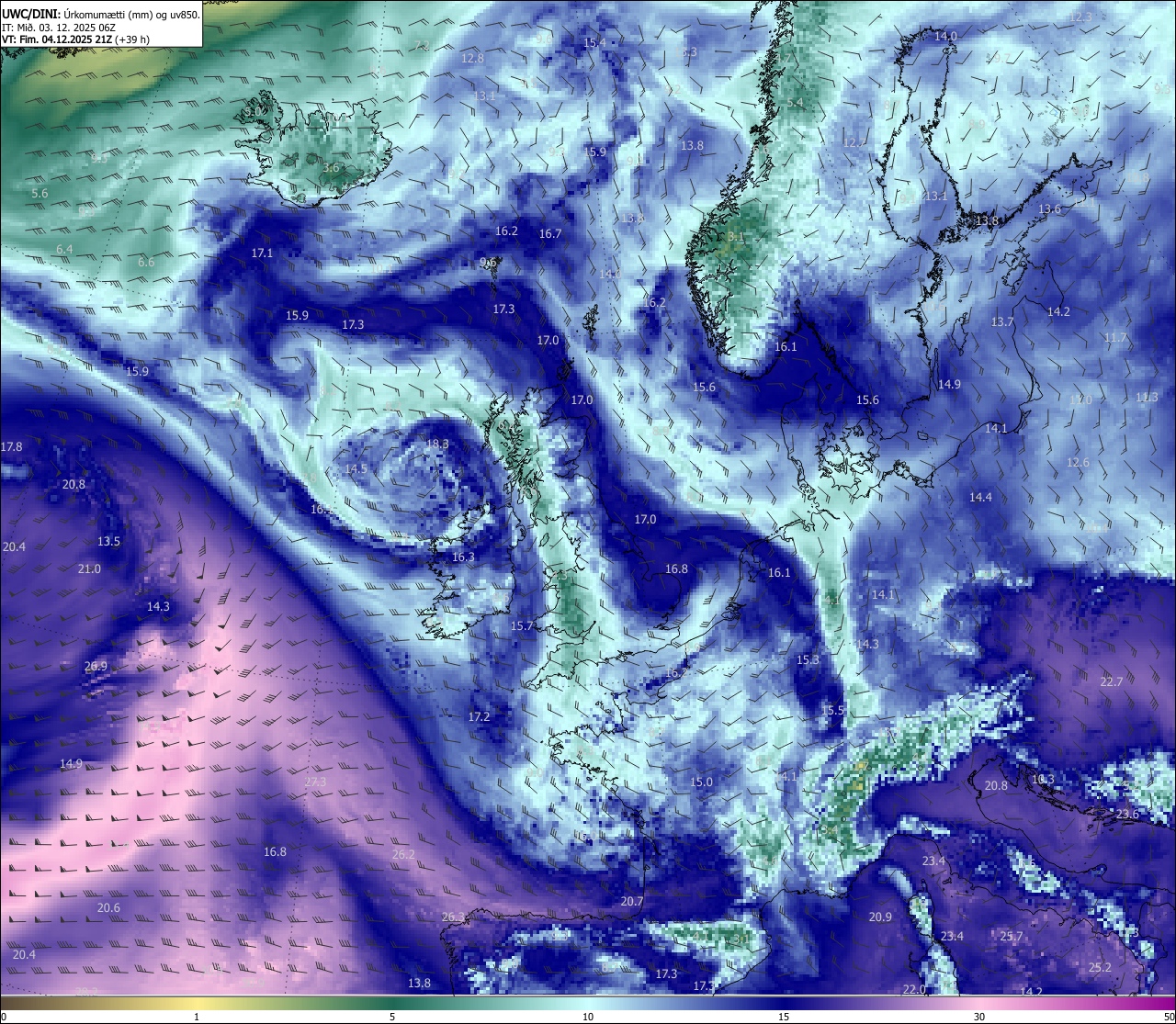
Task: Click the 11.7 value at the right edge
Action: 1114,338
